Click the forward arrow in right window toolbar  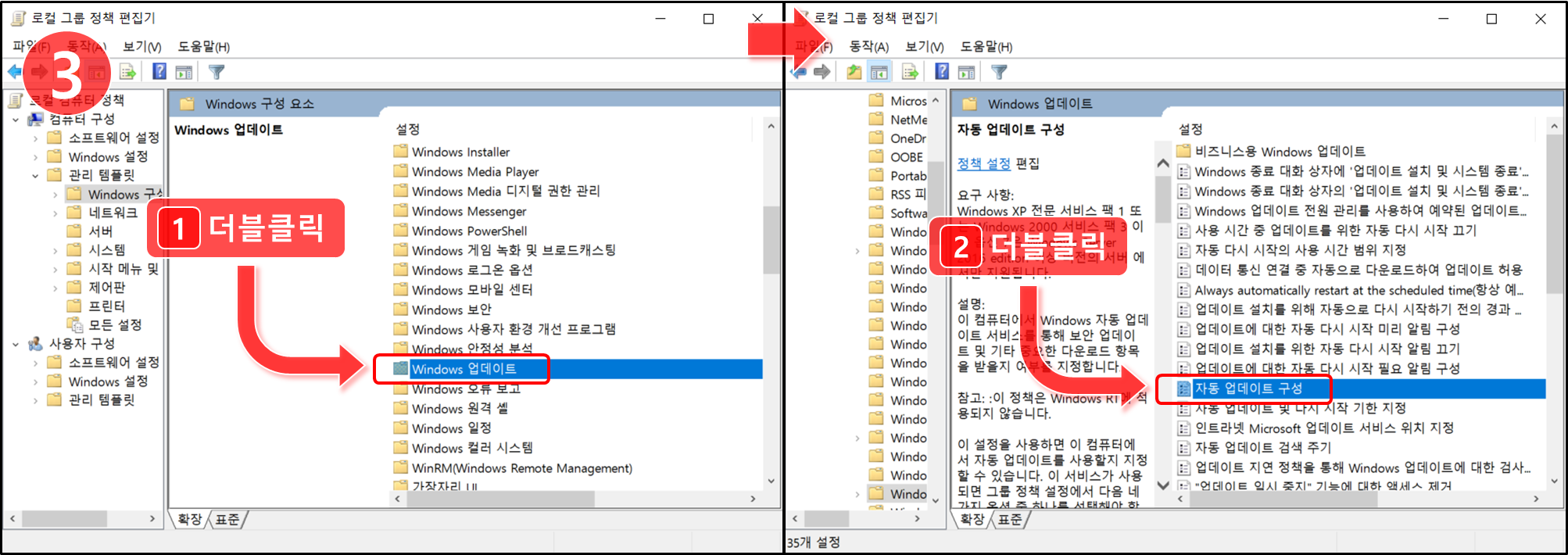point(822,72)
